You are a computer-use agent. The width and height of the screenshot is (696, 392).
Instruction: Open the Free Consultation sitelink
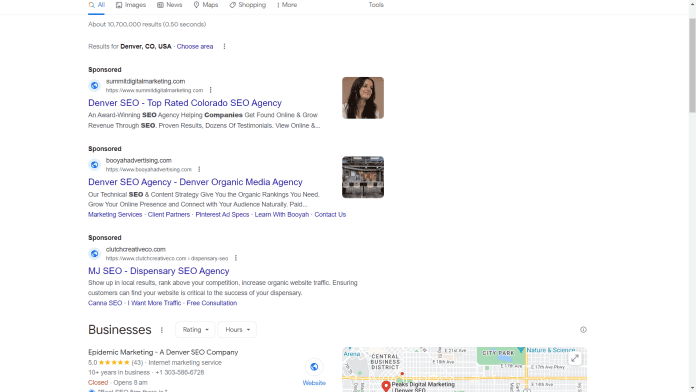[212, 303]
